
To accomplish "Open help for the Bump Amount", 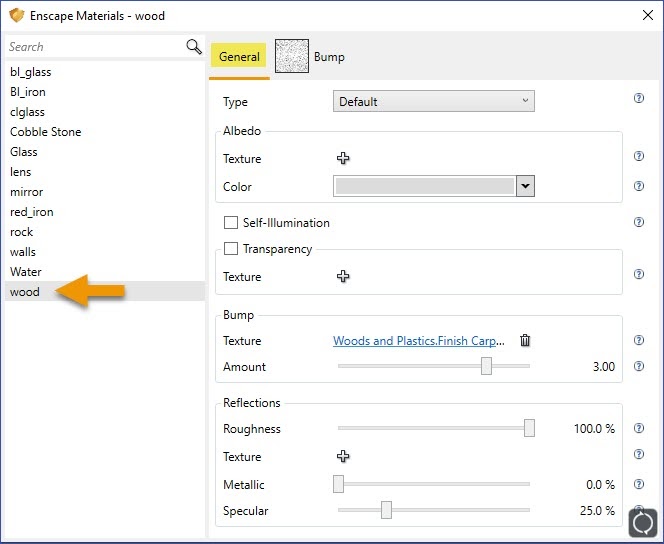I will tap(639, 366).
